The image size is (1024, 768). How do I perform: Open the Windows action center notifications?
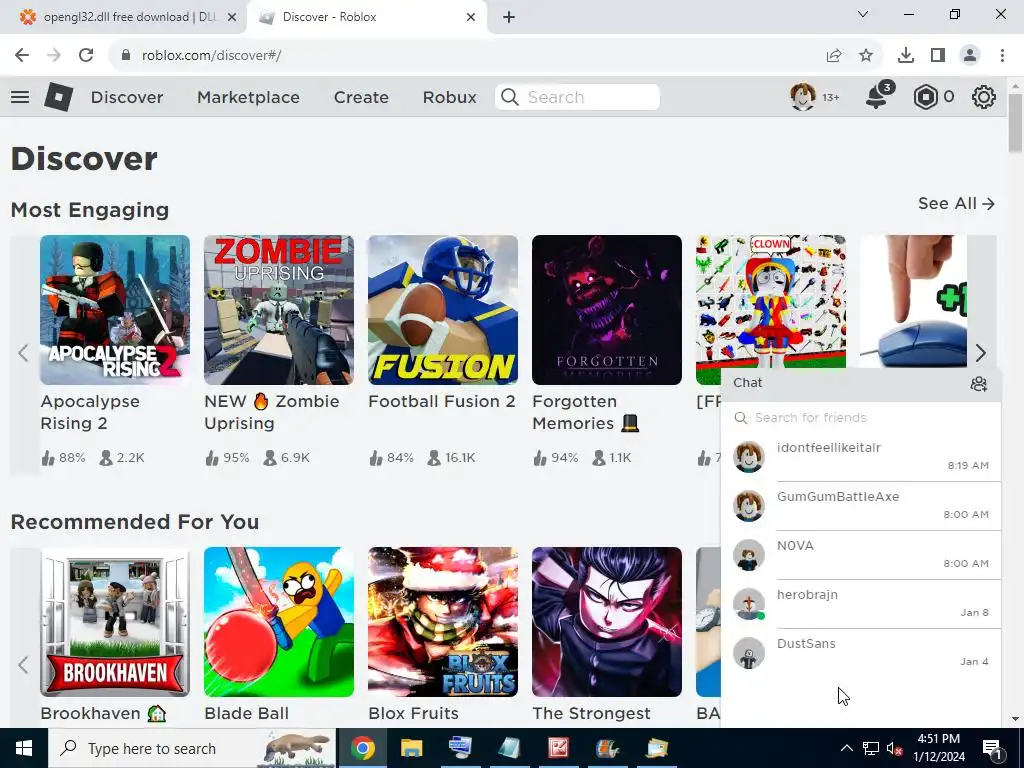pos(992,748)
